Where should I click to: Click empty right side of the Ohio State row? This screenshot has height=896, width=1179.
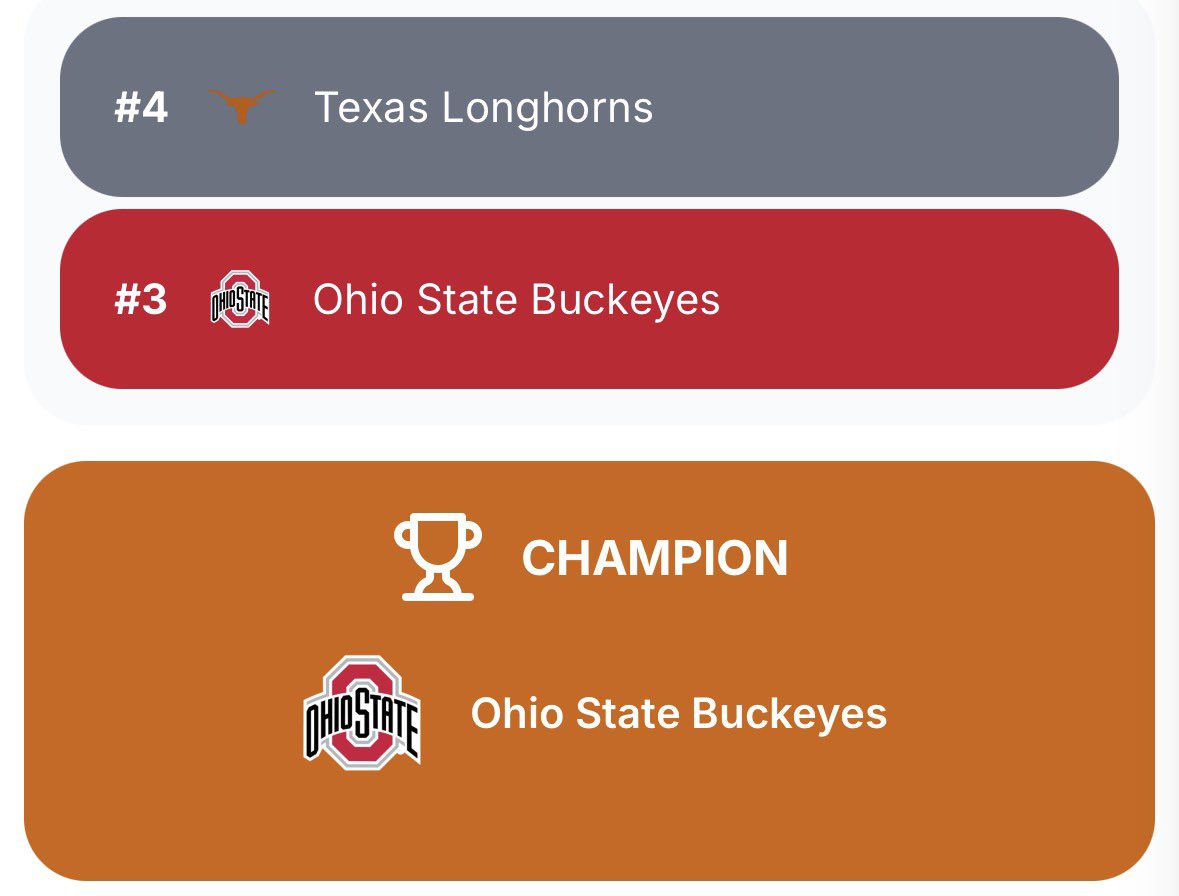917,299
